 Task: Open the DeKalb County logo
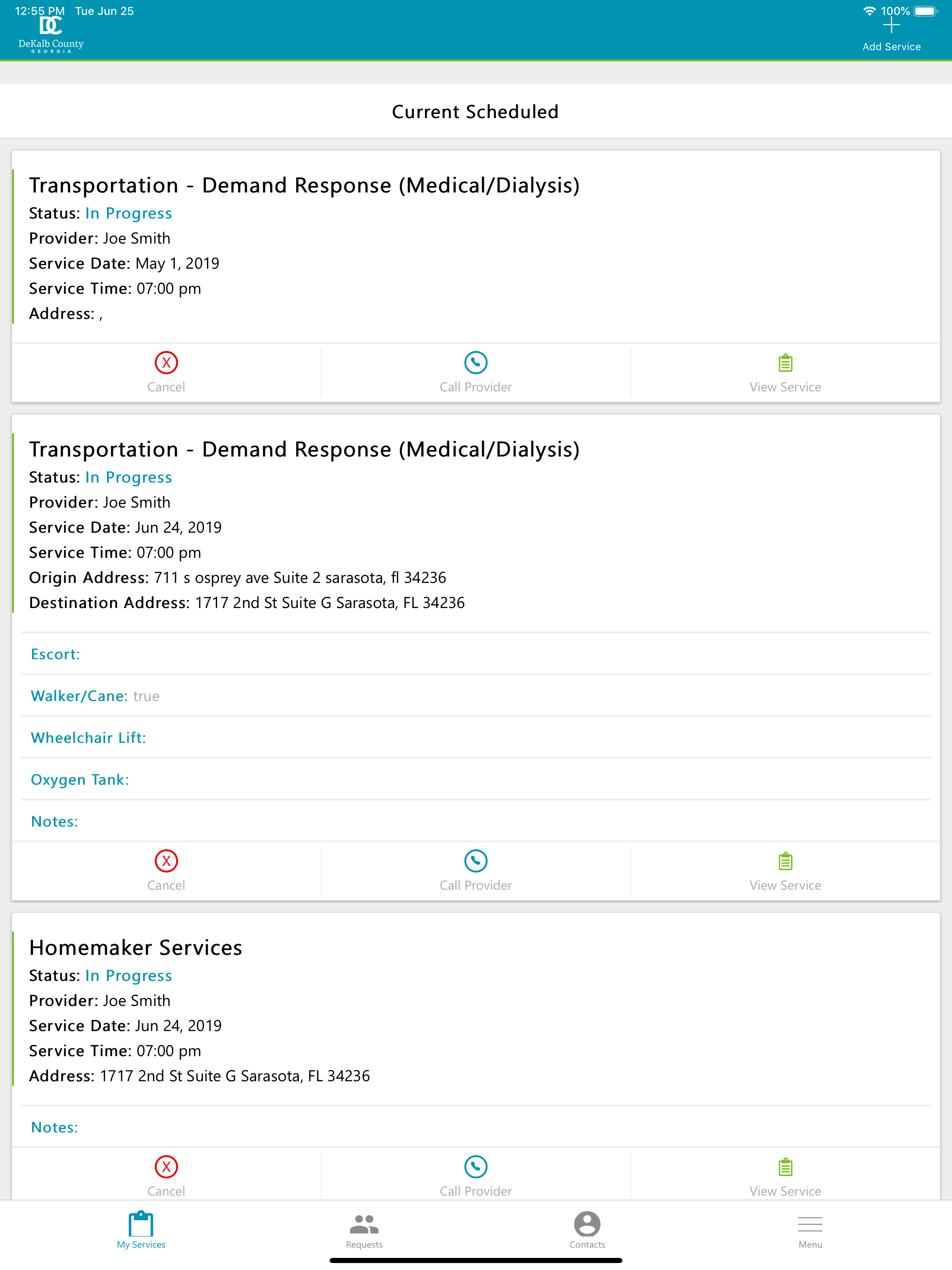tap(51, 35)
